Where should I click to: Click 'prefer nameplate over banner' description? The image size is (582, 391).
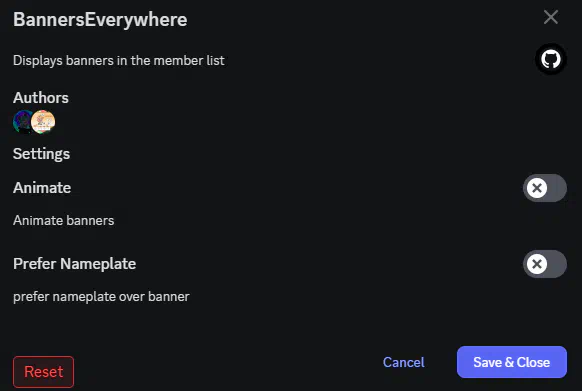101,297
